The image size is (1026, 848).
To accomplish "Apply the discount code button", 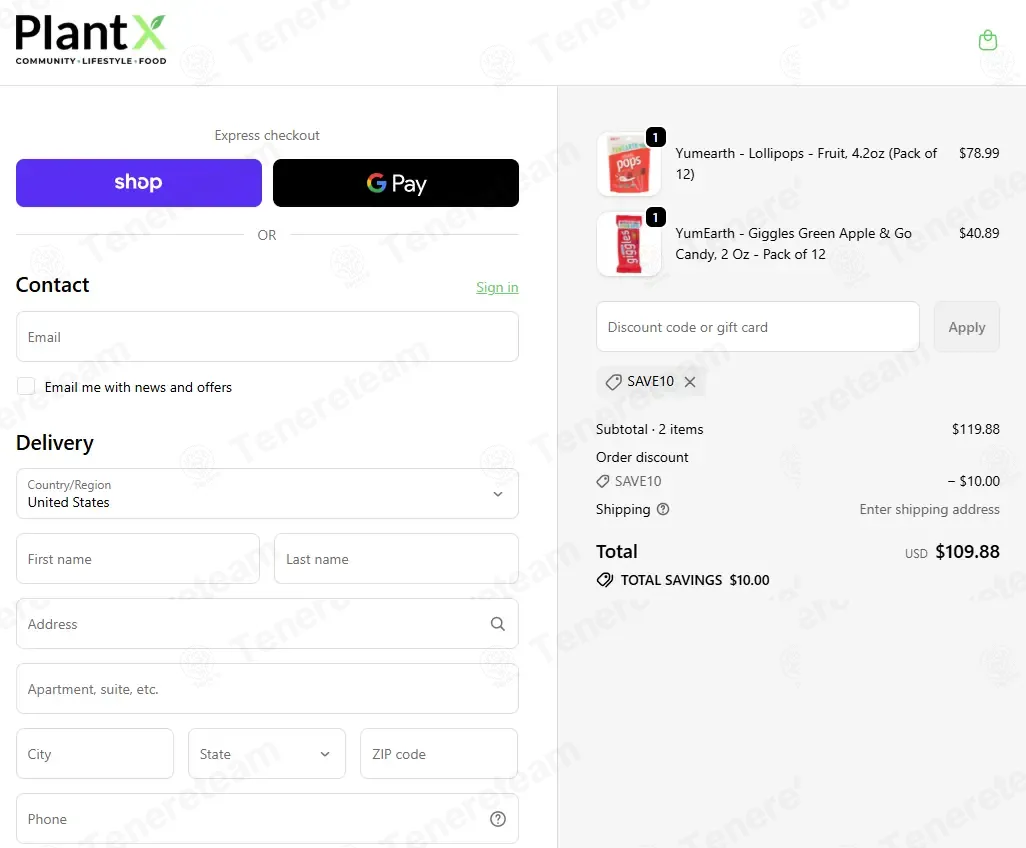I will (x=966, y=327).
